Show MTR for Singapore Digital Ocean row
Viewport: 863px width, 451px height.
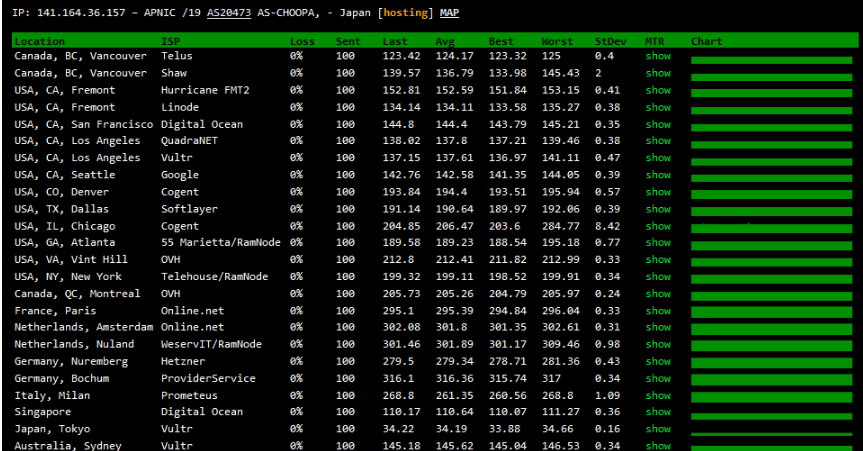tap(658, 412)
